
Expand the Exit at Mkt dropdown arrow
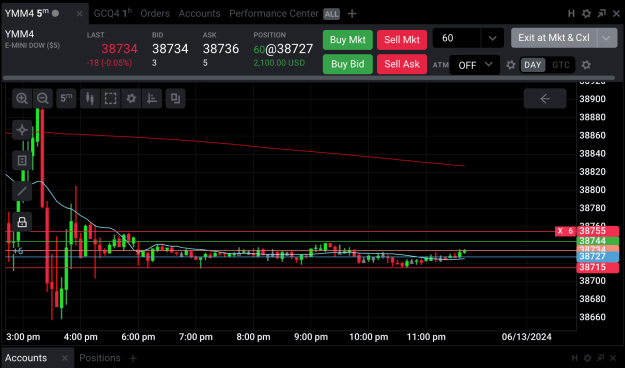[x=607, y=38]
